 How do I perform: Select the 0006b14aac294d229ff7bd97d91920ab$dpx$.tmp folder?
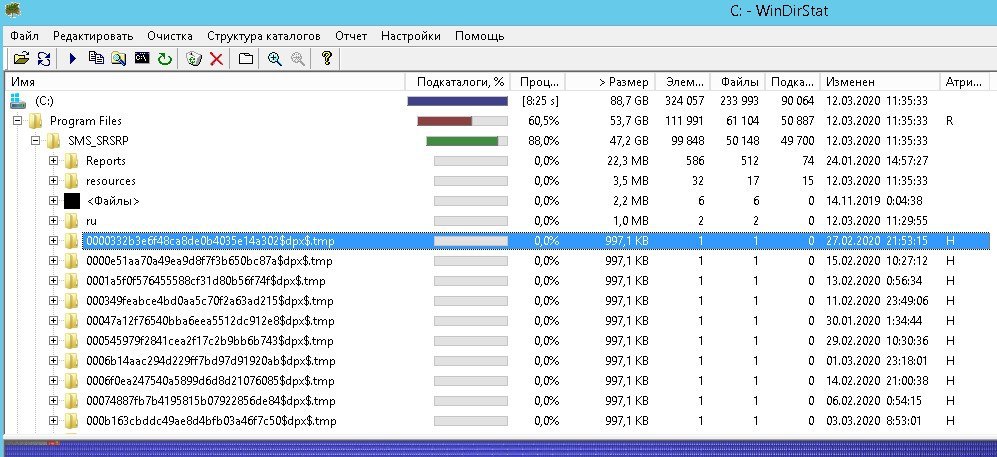point(210,361)
